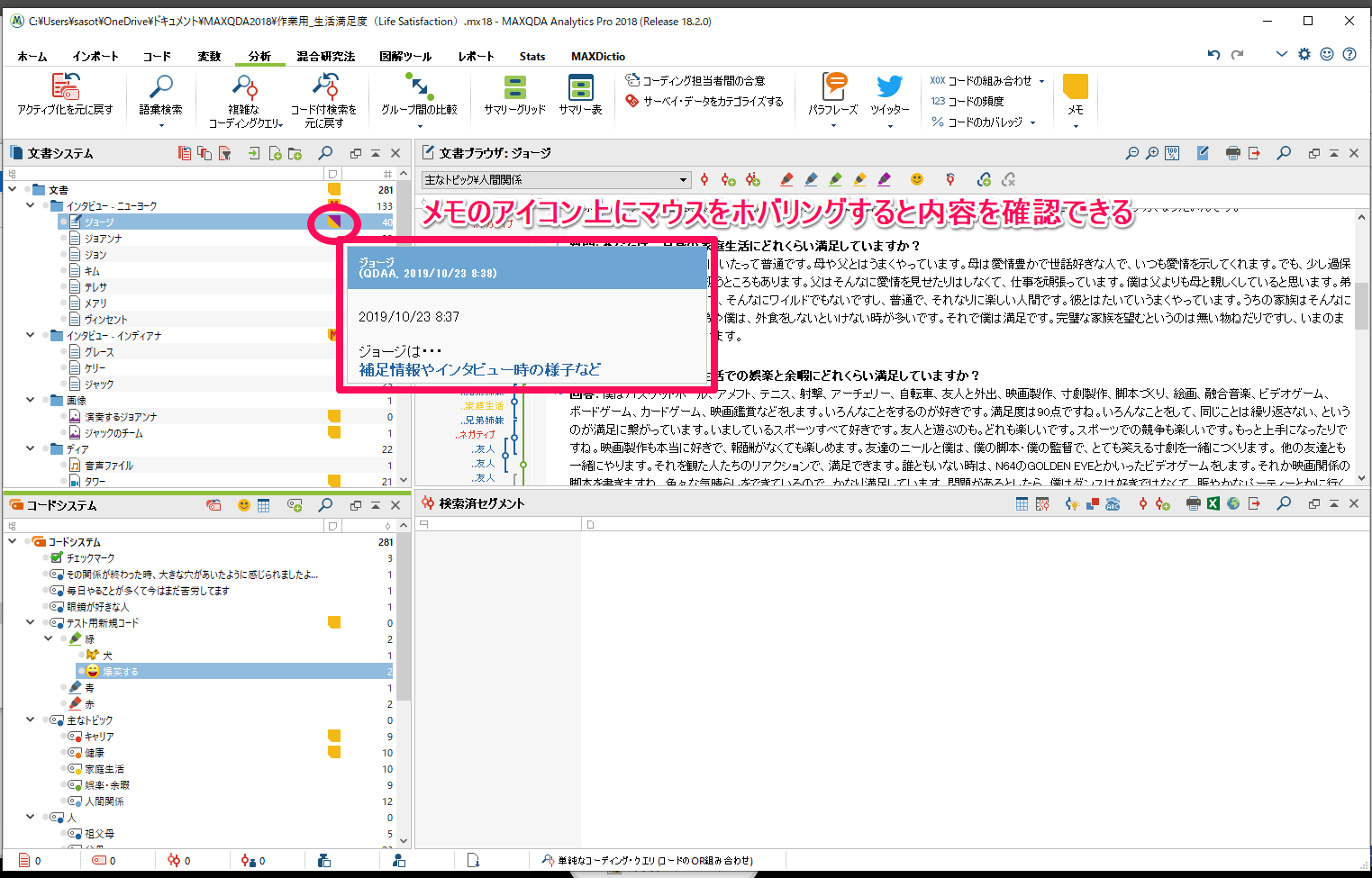
Task: Click search magnifier in 文書システム header
Action: pyautogui.click(x=325, y=153)
